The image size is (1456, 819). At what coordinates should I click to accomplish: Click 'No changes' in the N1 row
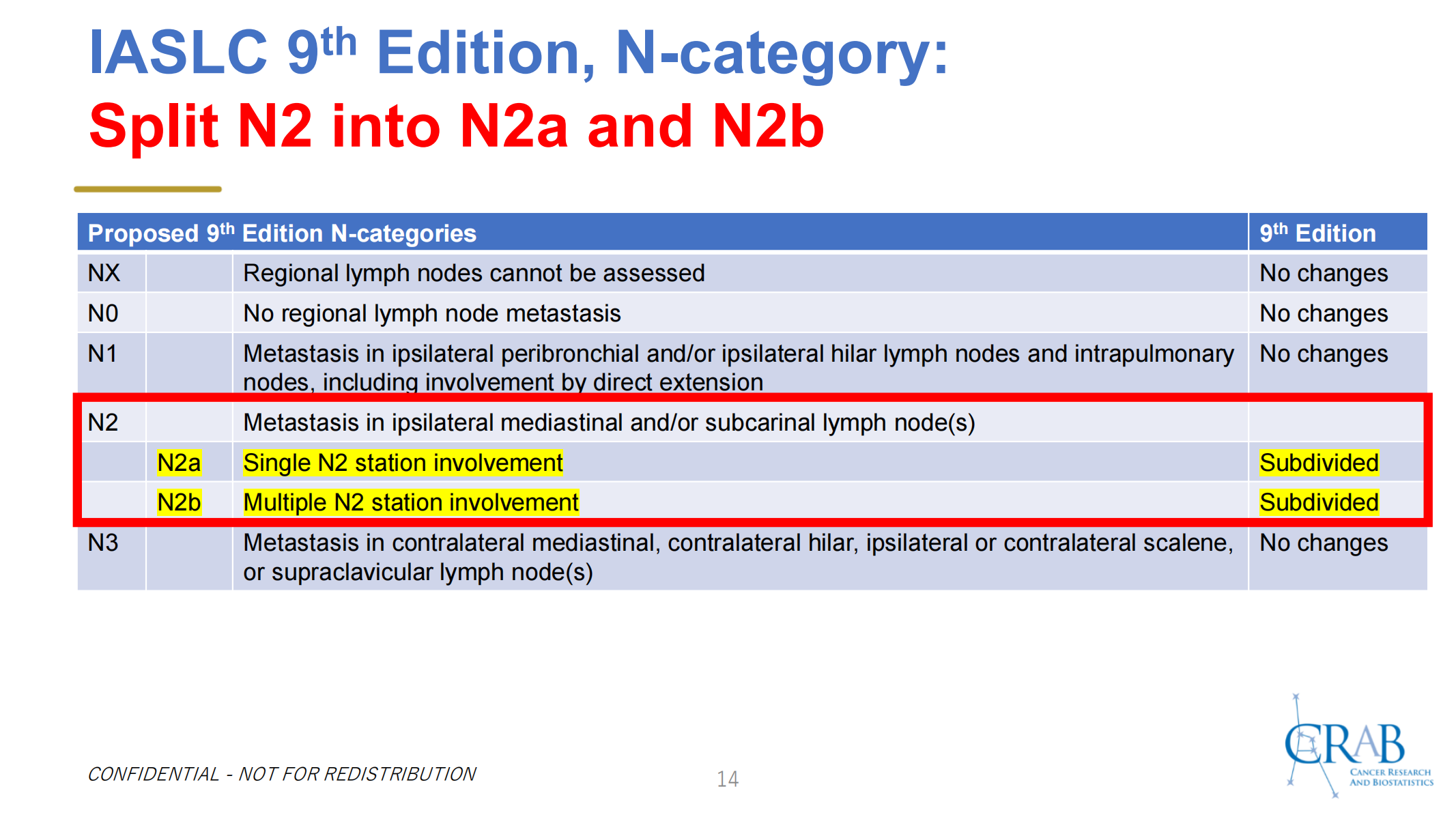1324,354
